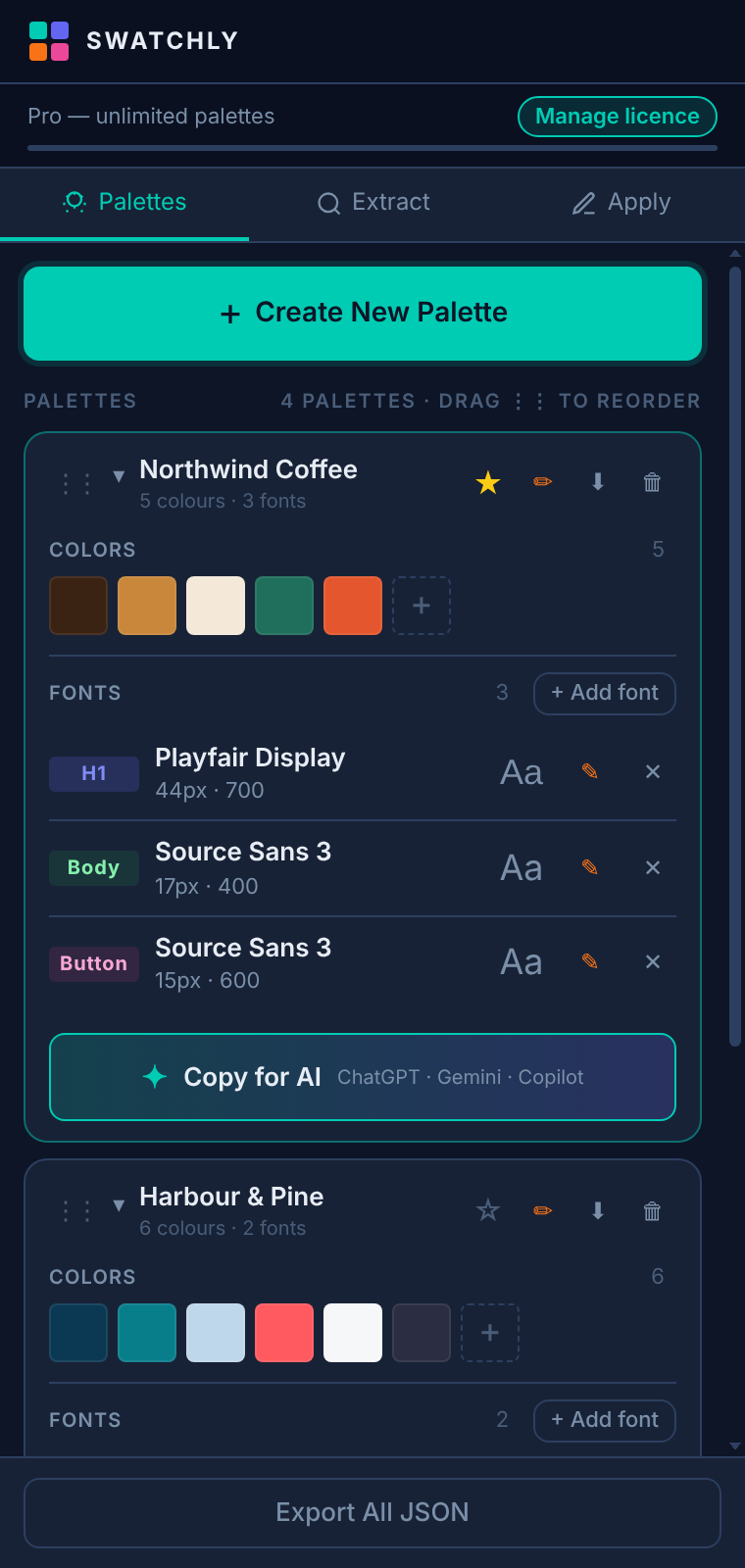Open the Manage licence button

point(618,117)
